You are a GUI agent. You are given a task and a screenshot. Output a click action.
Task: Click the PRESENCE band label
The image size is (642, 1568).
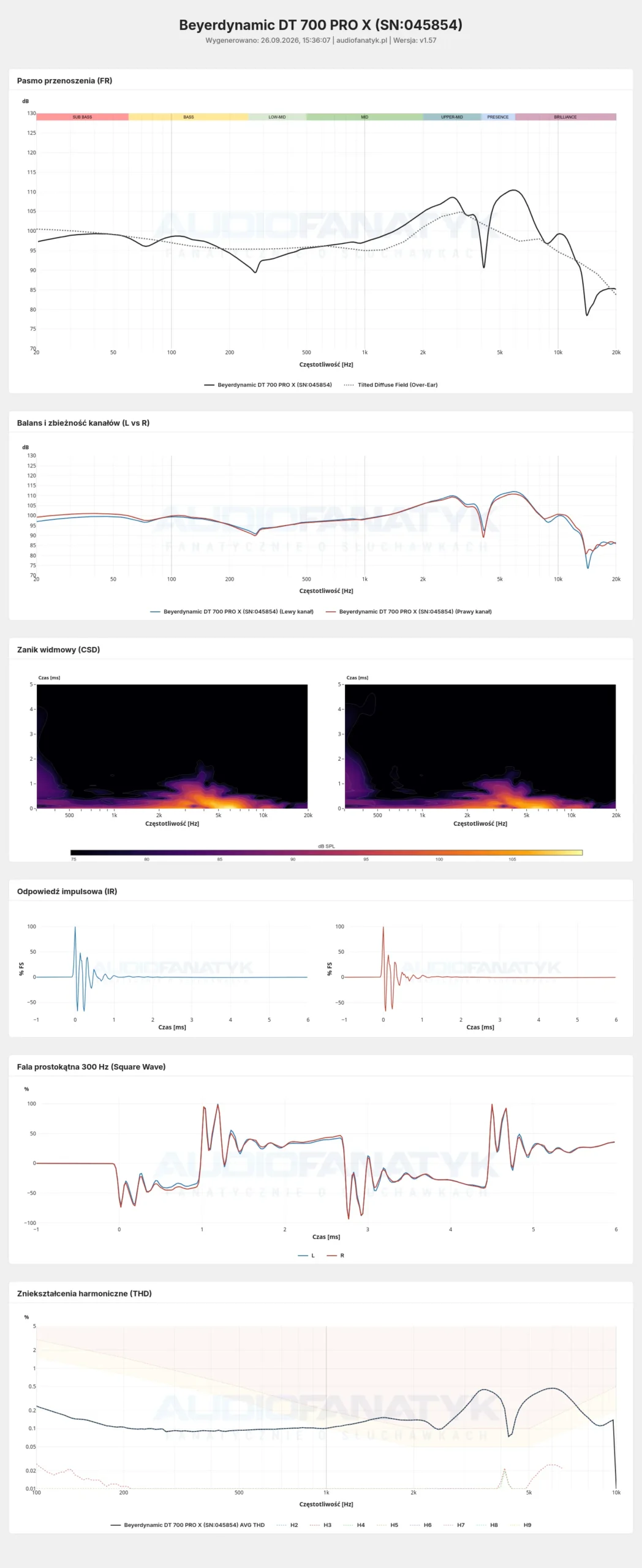point(498,117)
